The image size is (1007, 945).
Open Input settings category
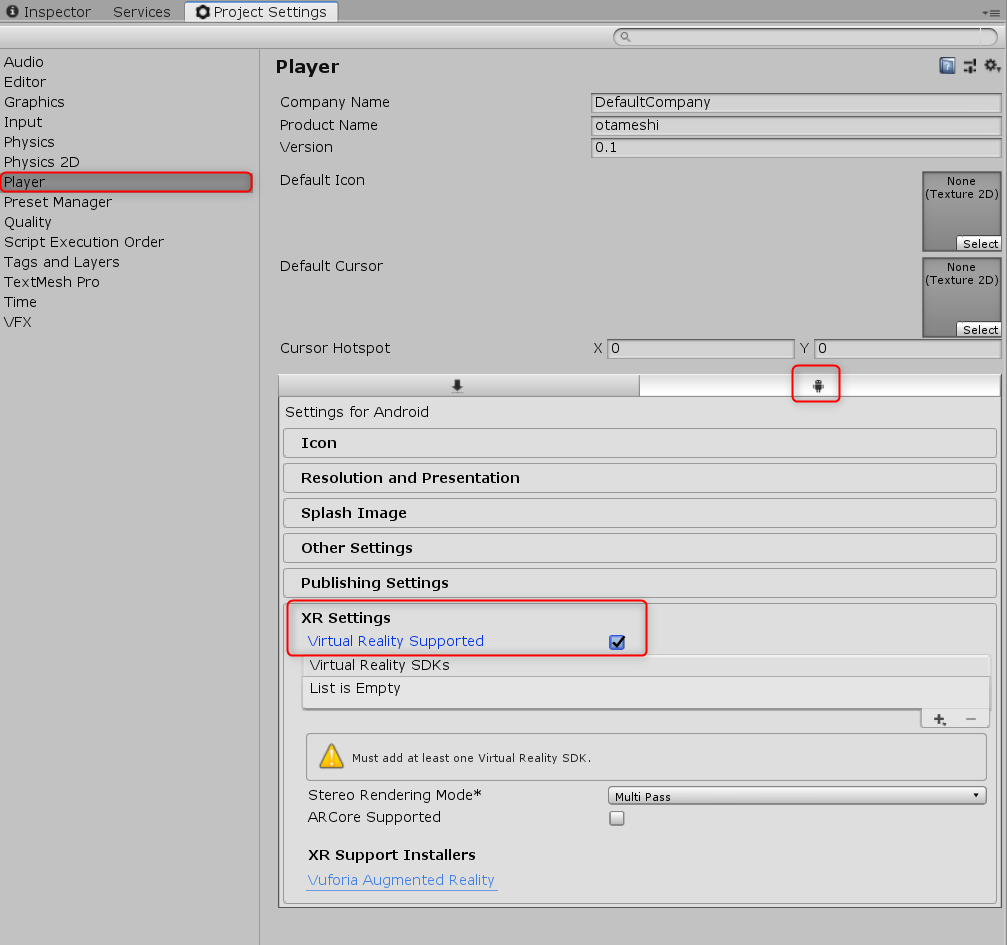click(x=127, y=121)
